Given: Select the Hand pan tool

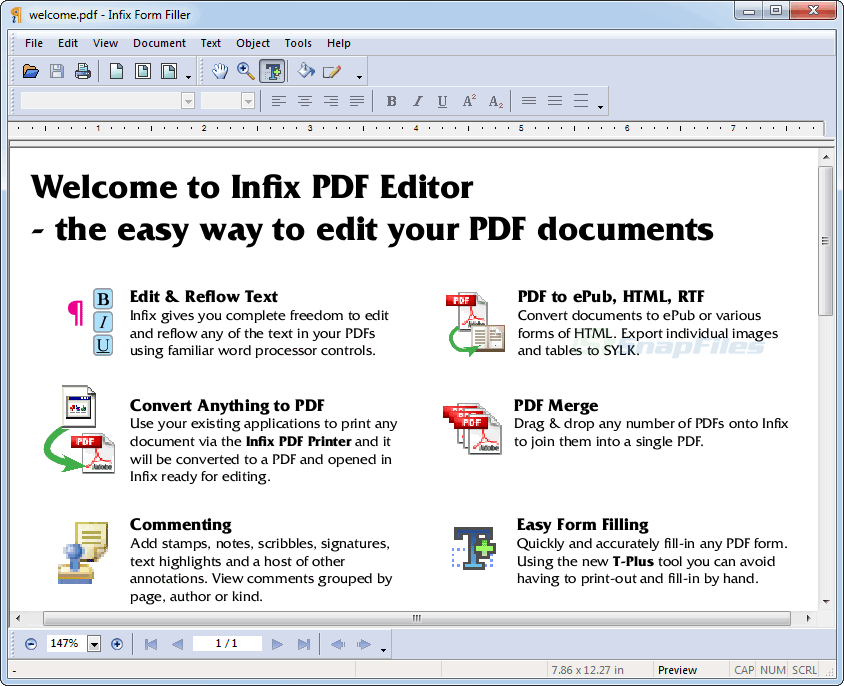Looking at the screenshot, I should coord(219,71).
